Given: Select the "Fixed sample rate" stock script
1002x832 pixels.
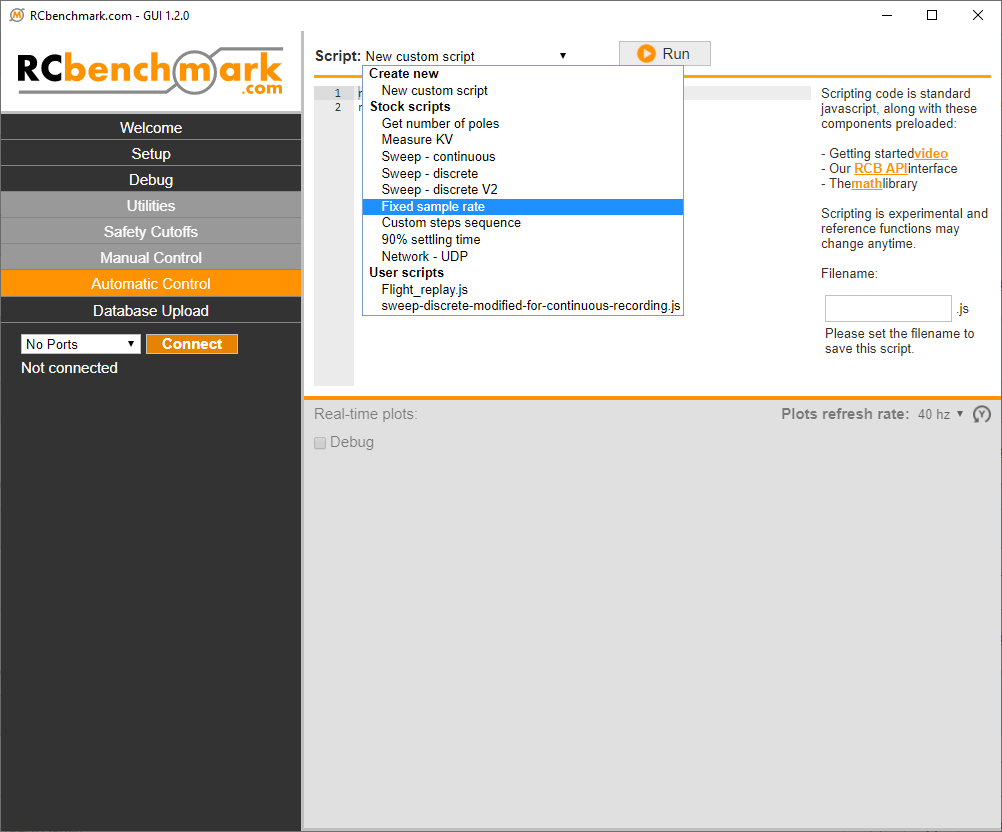Looking at the screenshot, I should tap(432, 206).
